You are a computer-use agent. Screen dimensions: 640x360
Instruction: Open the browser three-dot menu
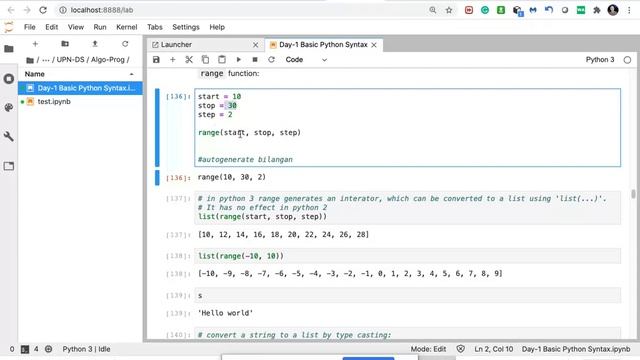coord(629,10)
